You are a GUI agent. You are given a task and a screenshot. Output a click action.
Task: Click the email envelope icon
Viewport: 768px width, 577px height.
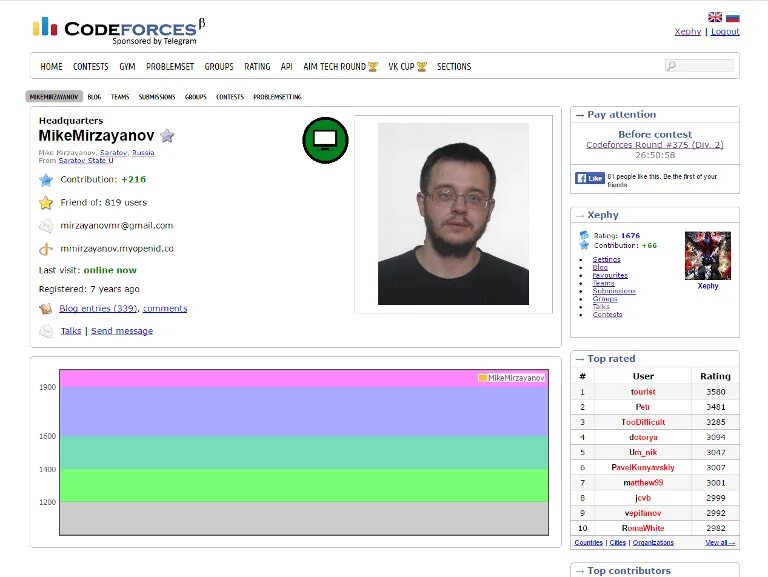pos(46,226)
